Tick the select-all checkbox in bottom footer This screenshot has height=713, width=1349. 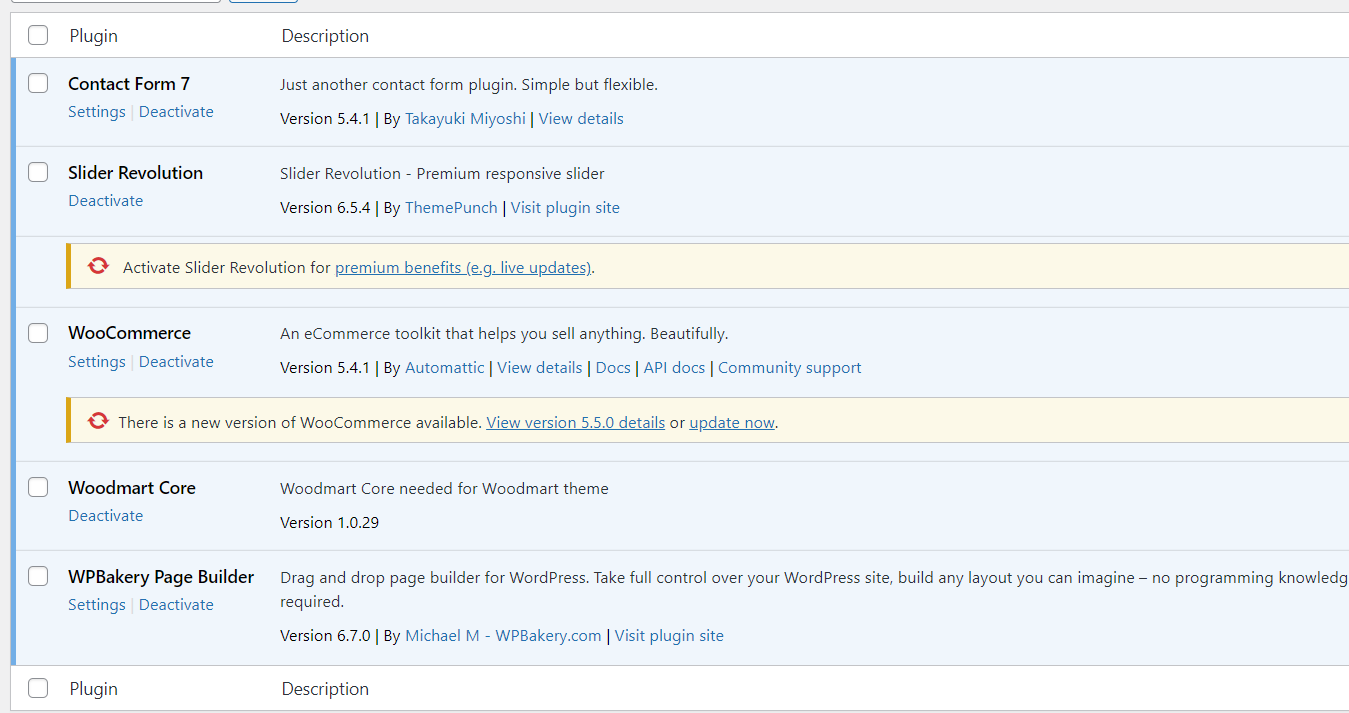[x=38, y=689]
